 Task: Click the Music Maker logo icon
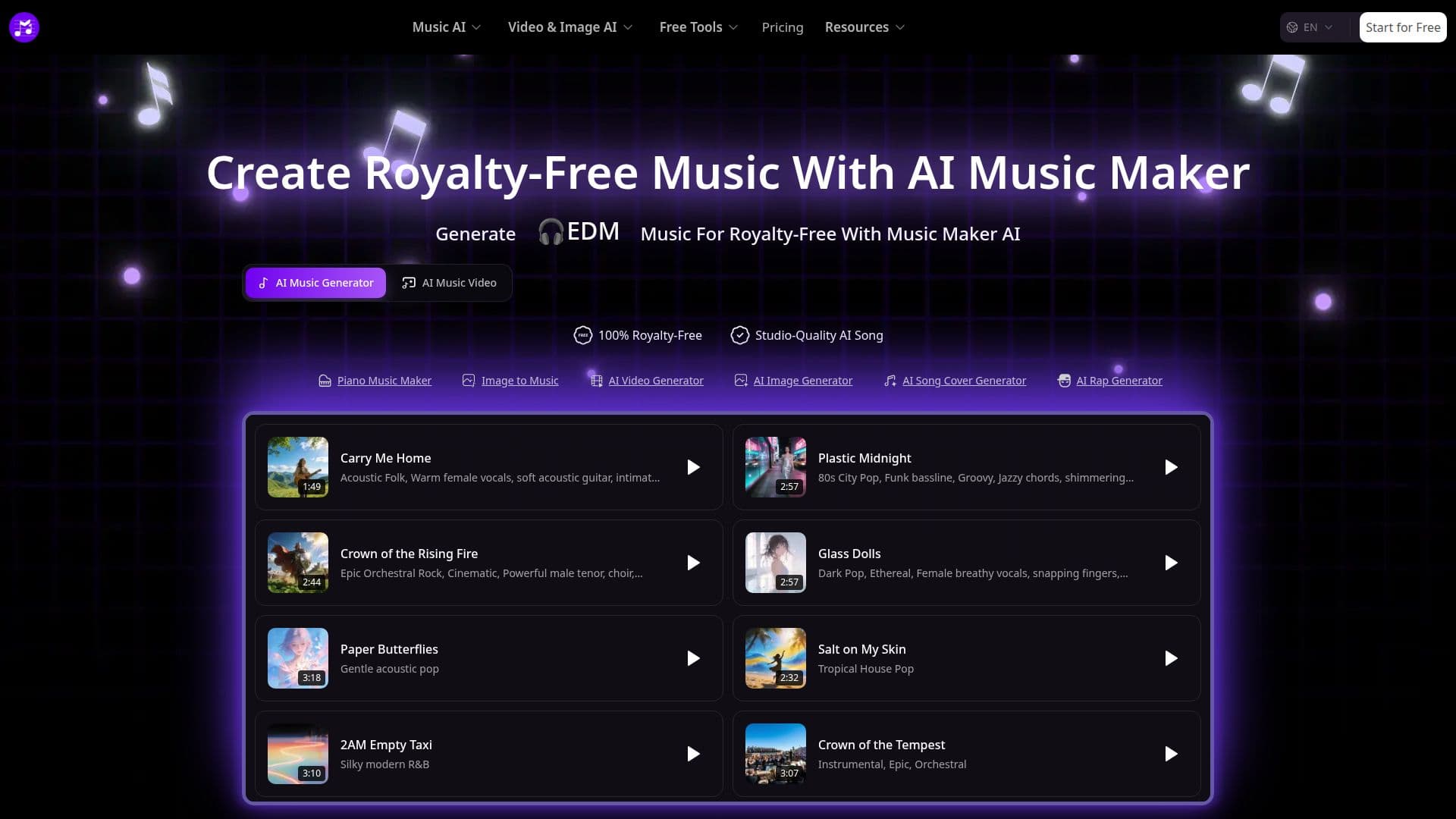(24, 27)
